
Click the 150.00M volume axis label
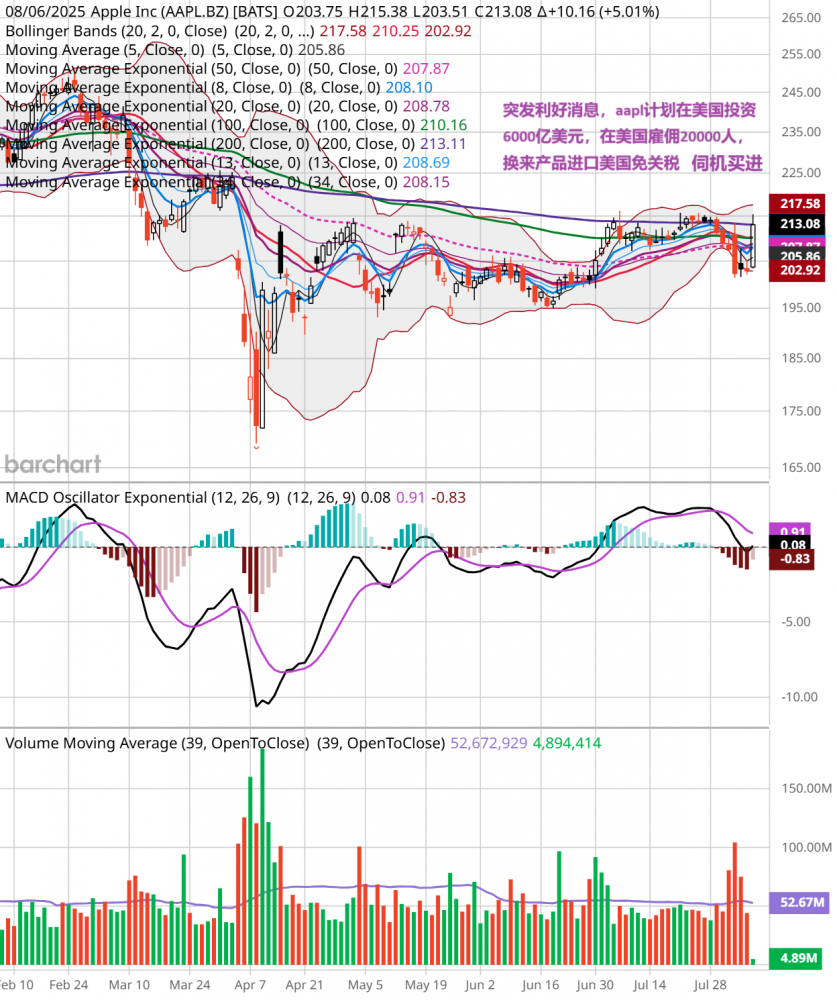coord(806,788)
